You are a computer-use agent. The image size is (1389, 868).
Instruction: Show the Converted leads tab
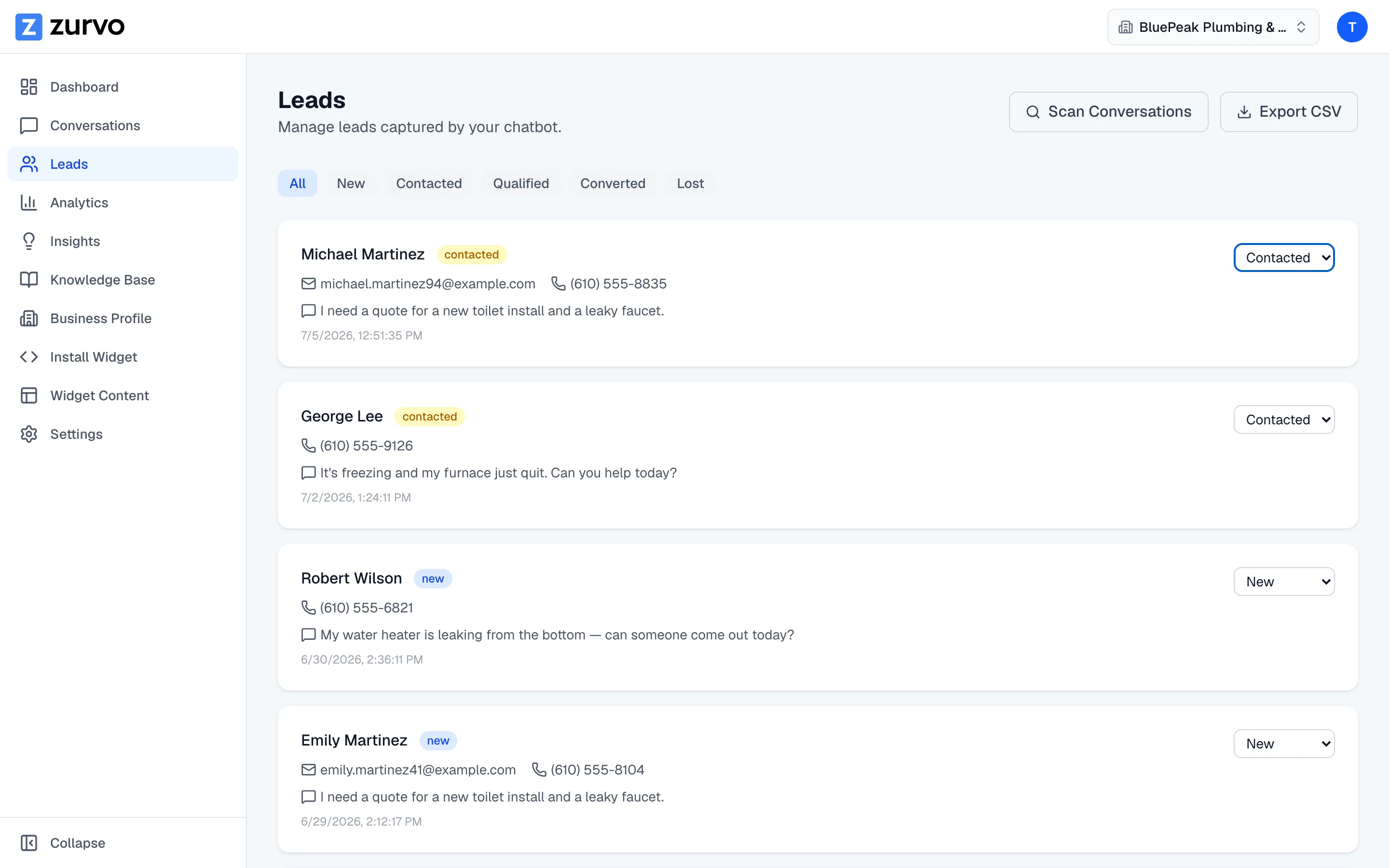613,183
